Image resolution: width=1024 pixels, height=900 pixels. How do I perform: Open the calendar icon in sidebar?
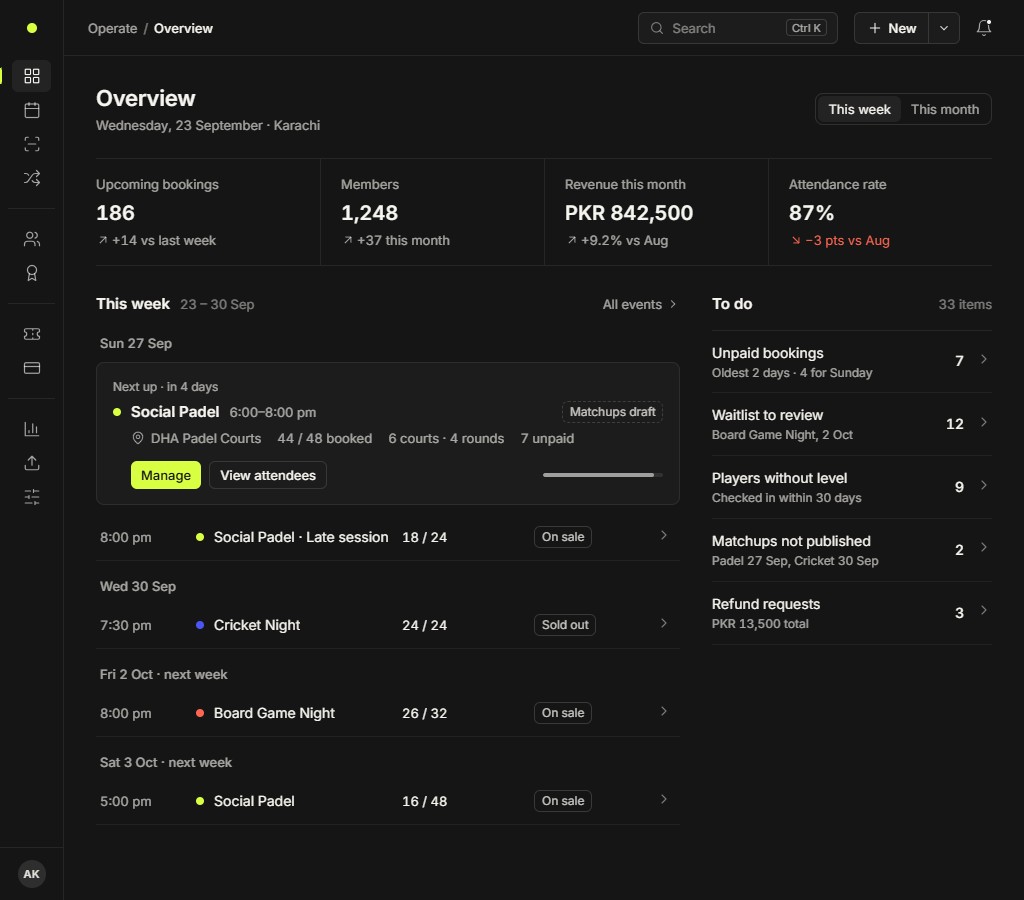(x=31, y=110)
